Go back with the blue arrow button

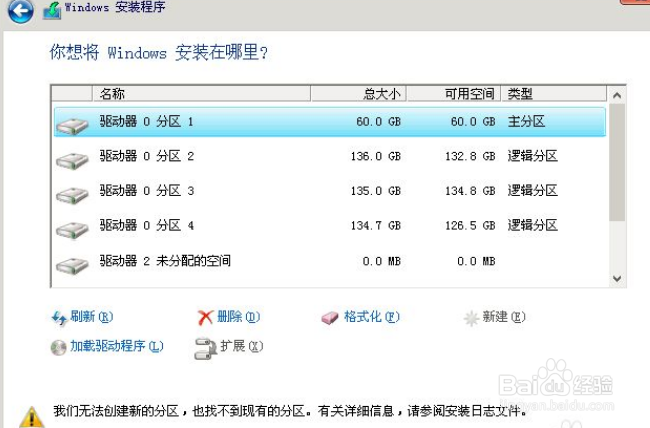[20, 10]
